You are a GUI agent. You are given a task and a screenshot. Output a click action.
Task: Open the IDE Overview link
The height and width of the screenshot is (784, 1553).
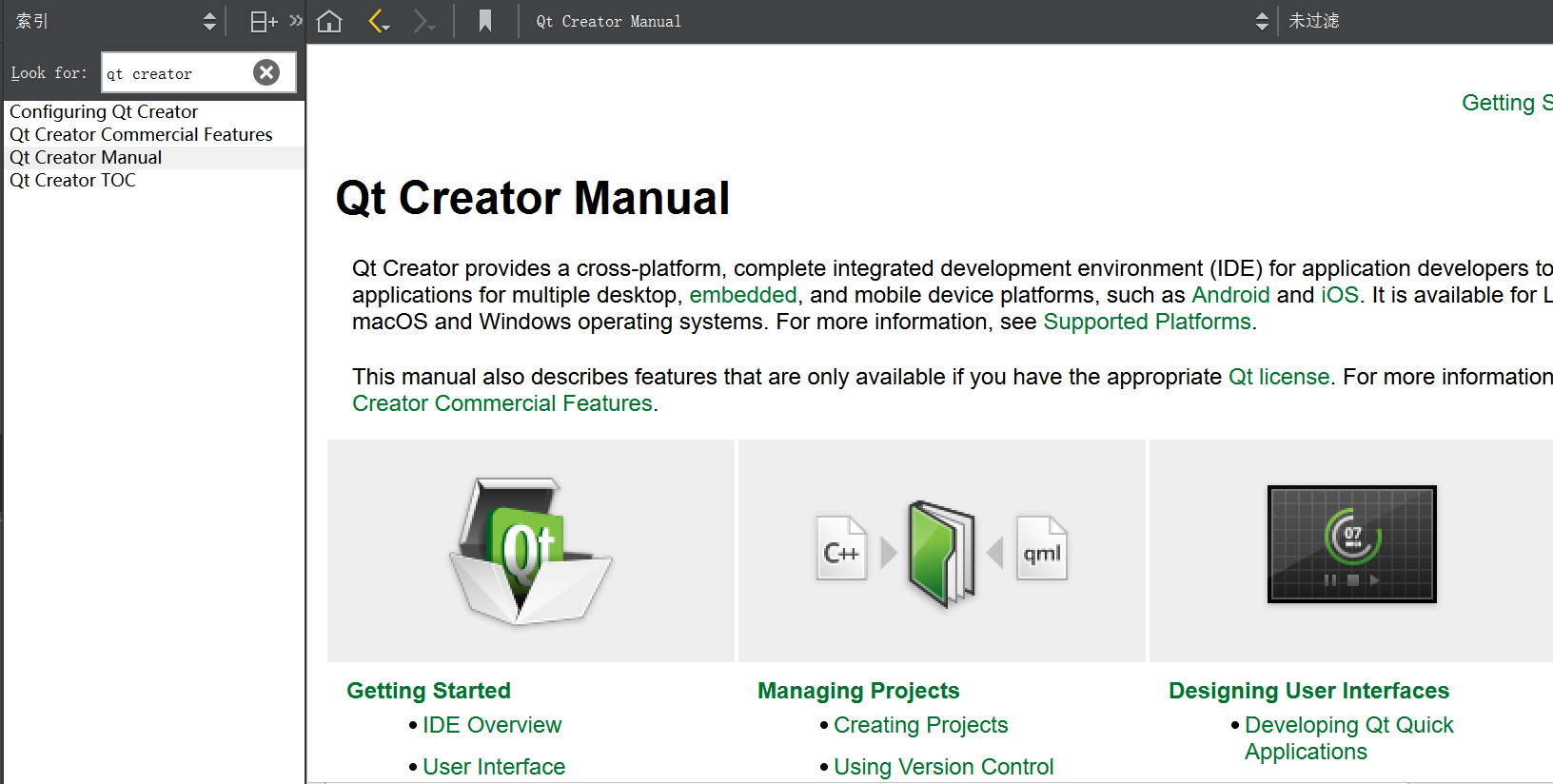[x=492, y=725]
